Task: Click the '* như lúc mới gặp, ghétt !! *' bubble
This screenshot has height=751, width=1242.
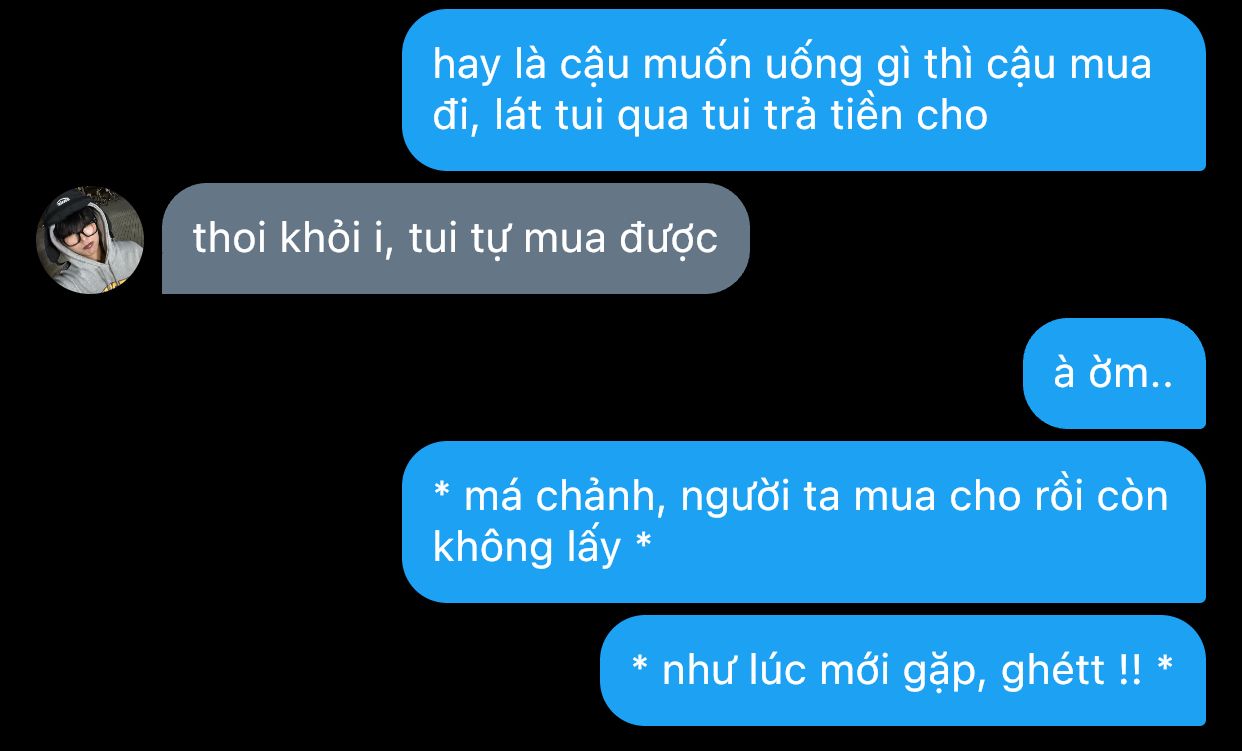Action: point(902,670)
